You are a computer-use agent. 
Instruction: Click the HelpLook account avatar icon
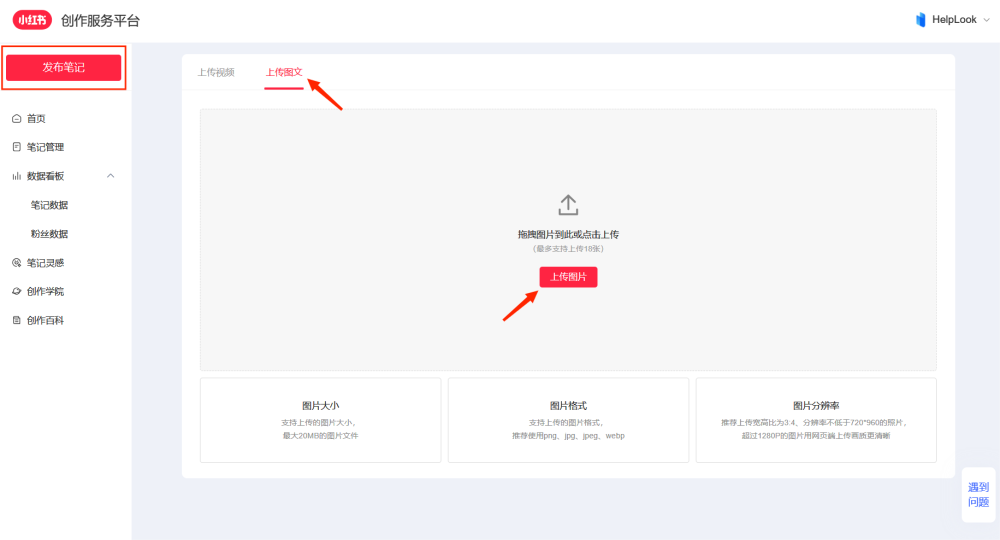coord(920,20)
